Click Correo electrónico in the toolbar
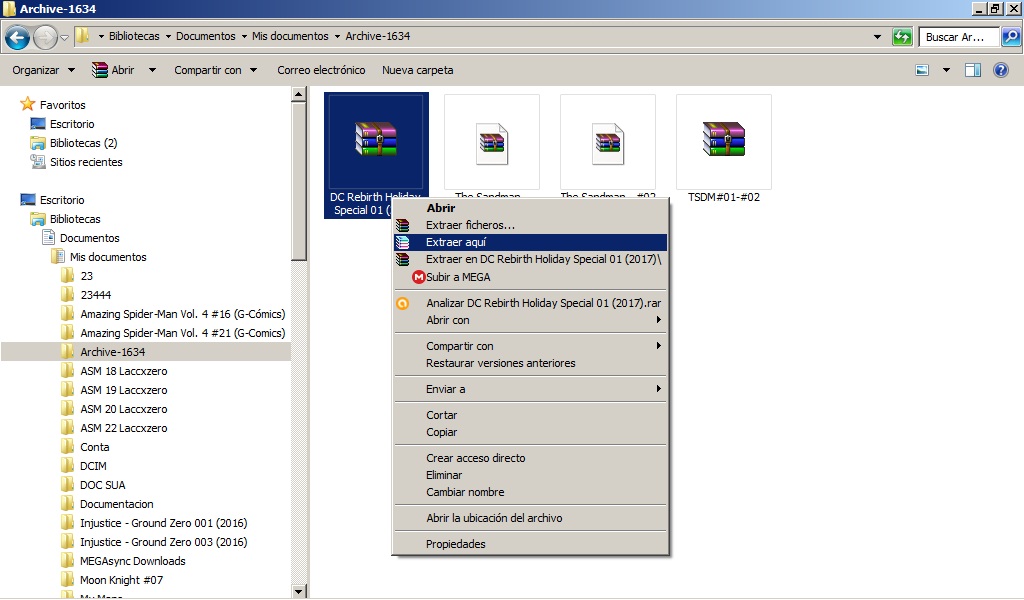Image resolution: width=1024 pixels, height=600 pixels. 321,70
